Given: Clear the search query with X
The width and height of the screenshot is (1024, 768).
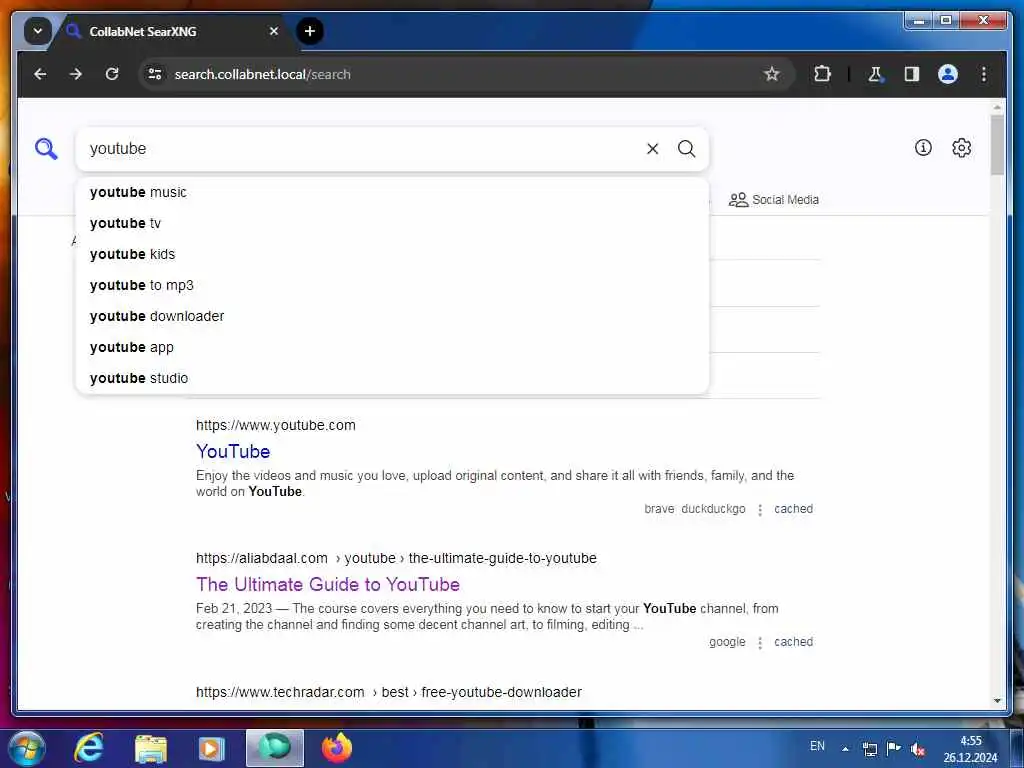Looking at the screenshot, I should pyautogui.click(x=652, y=149).
